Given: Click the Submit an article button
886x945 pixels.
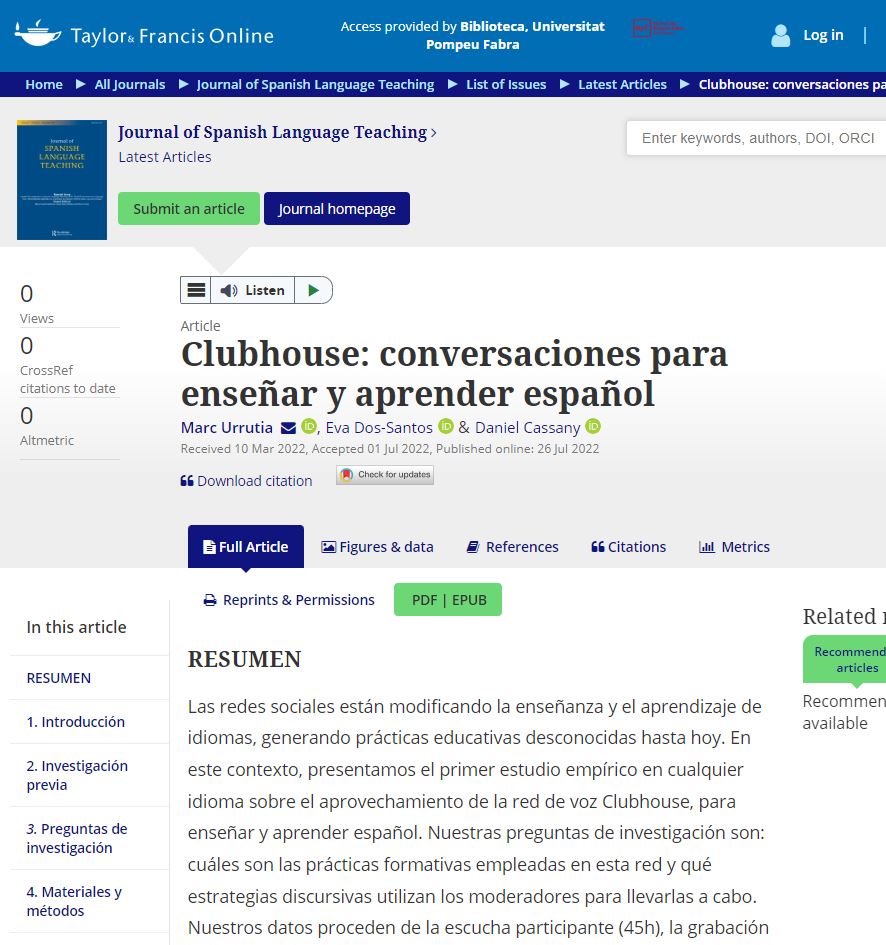Looking at the screenshot, I should (189, 209).
